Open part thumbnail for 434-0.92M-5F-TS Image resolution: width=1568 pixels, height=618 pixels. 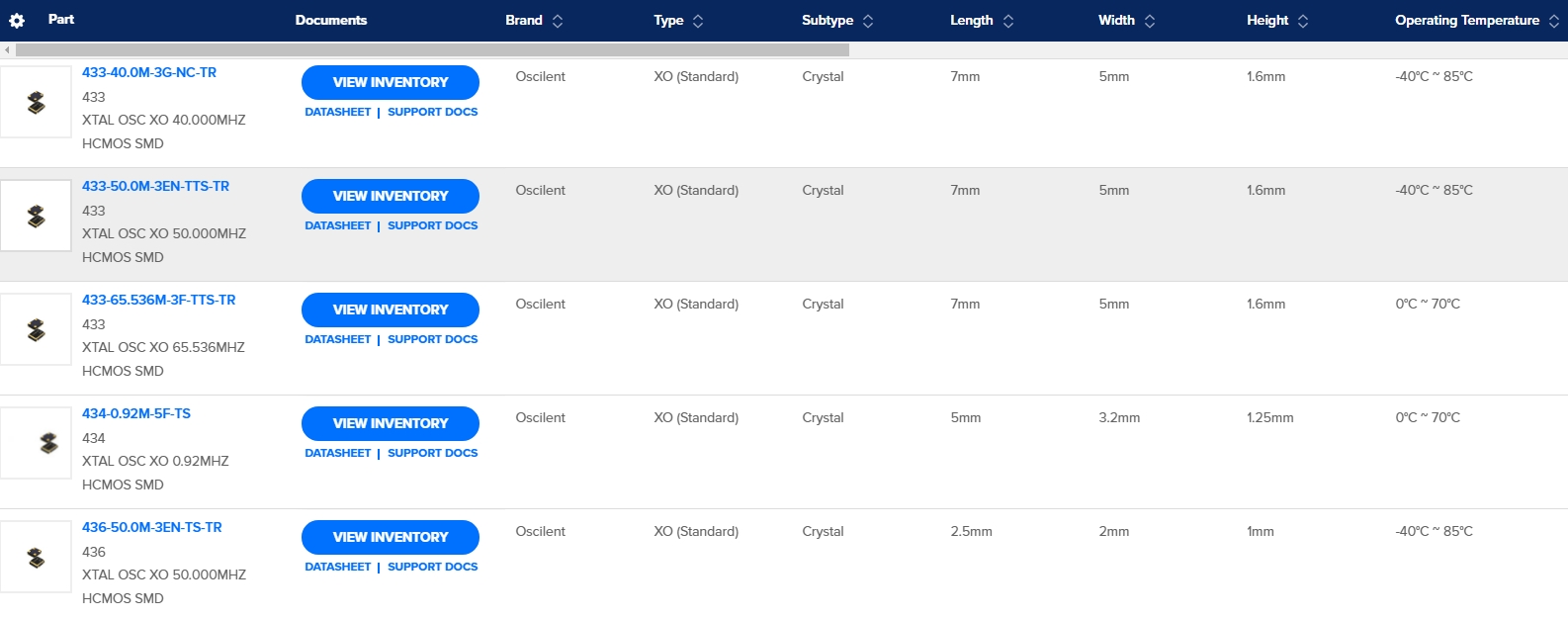tap(37, 443)
